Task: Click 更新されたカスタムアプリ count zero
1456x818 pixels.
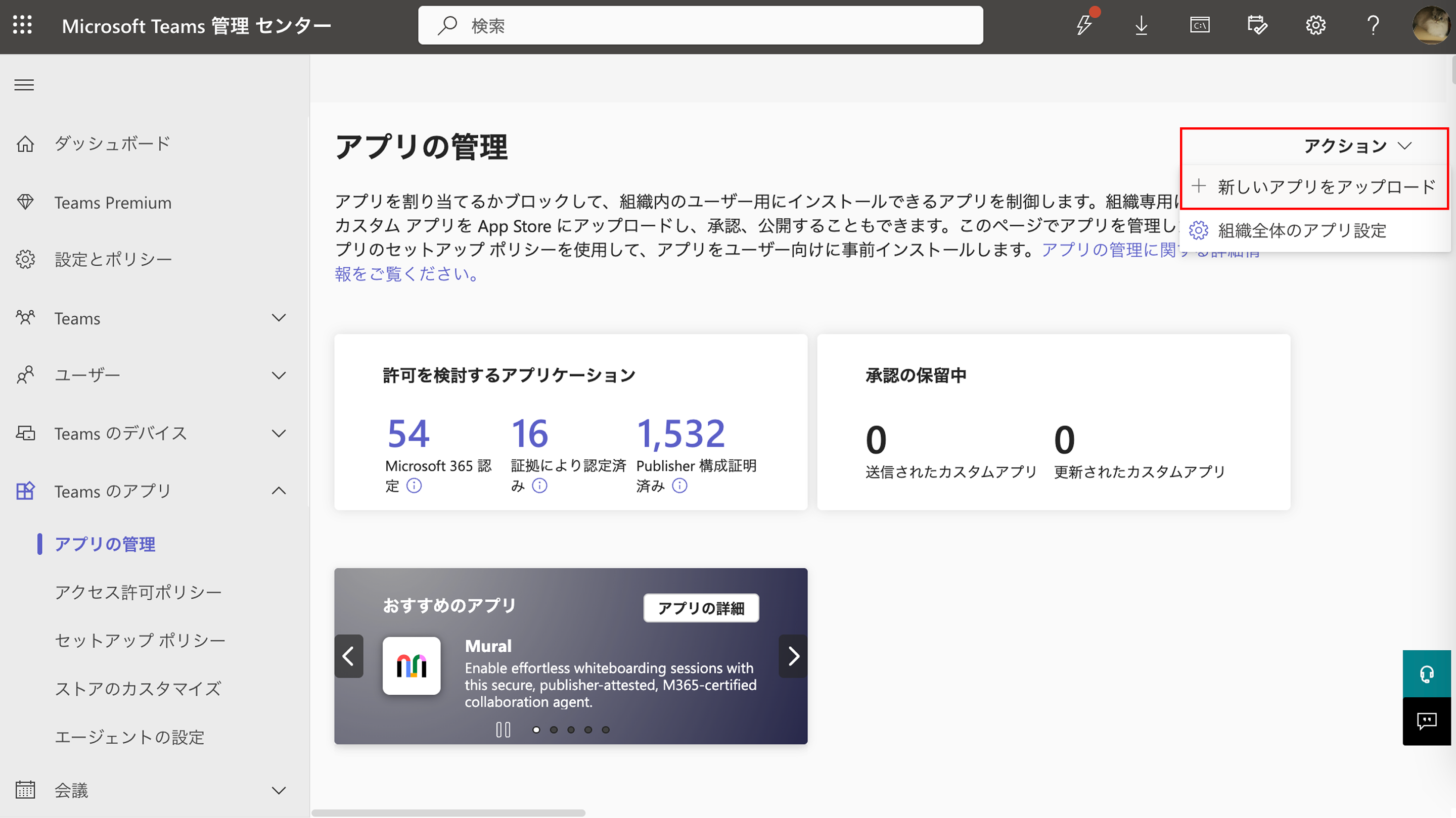Action: [1064, 440]
